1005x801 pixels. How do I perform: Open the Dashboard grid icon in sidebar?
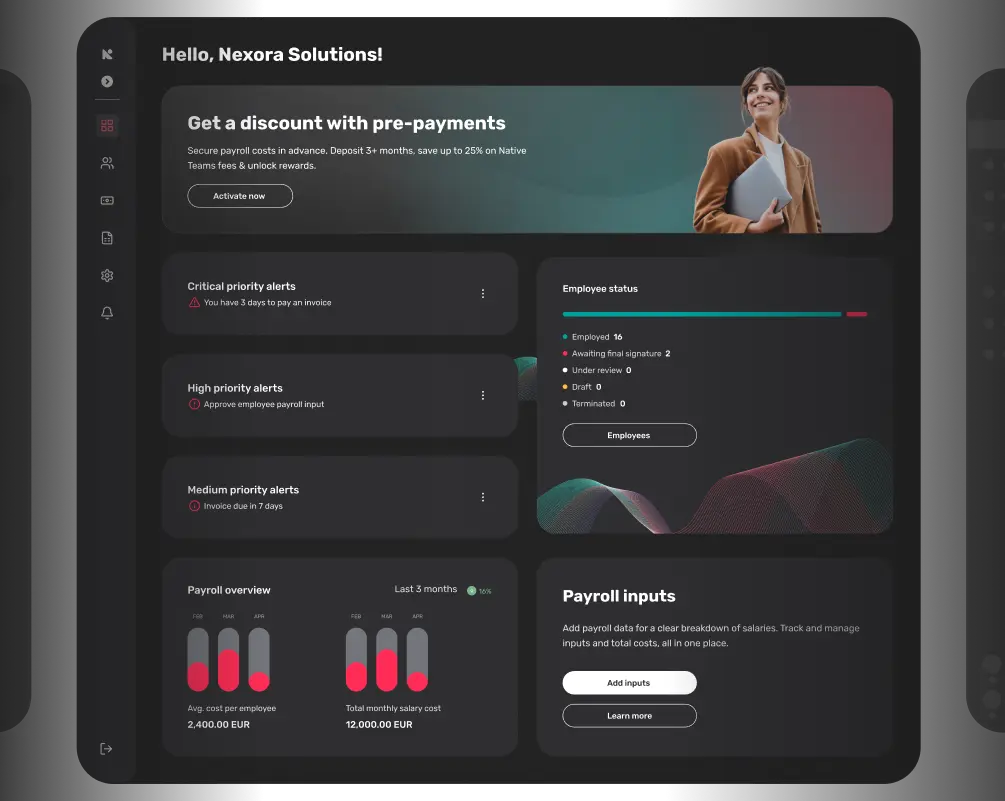(x=107, y=126)
